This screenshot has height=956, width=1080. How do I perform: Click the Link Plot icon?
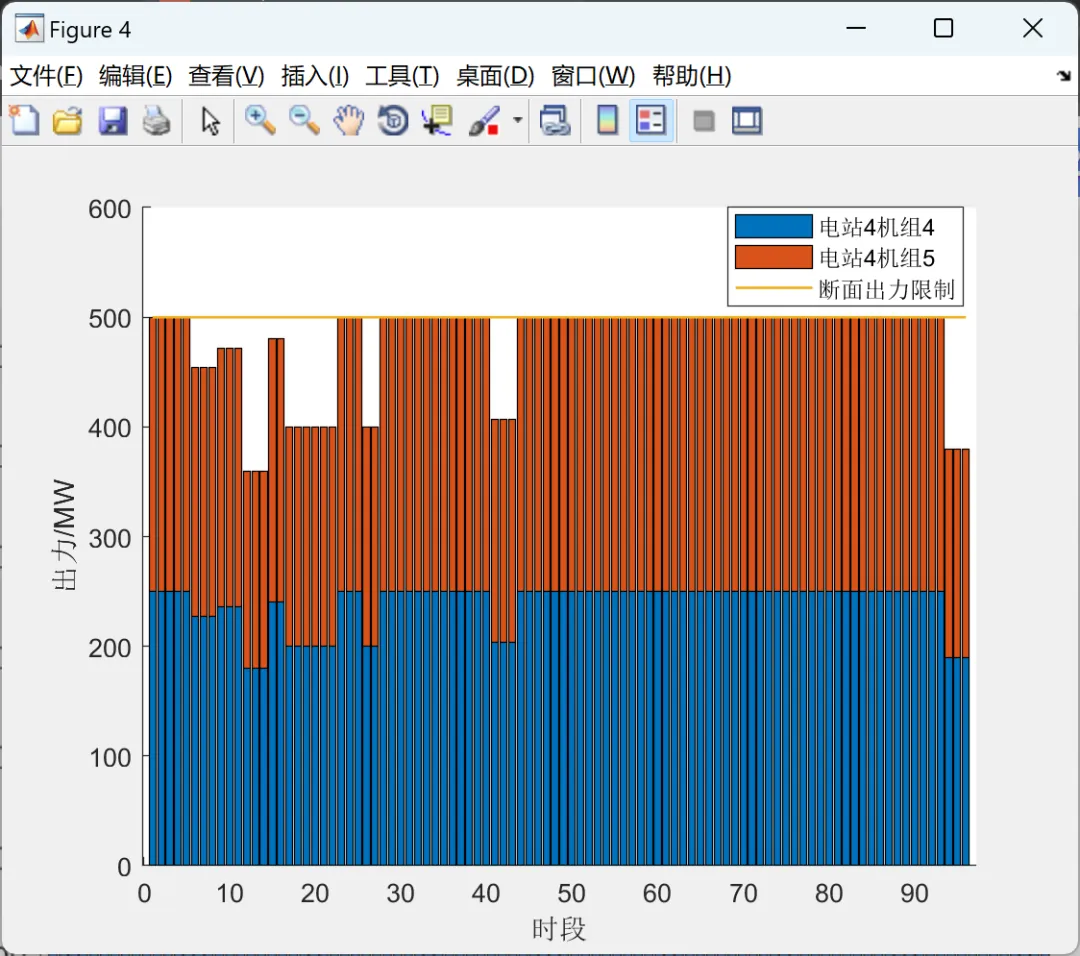coord(554,121)
